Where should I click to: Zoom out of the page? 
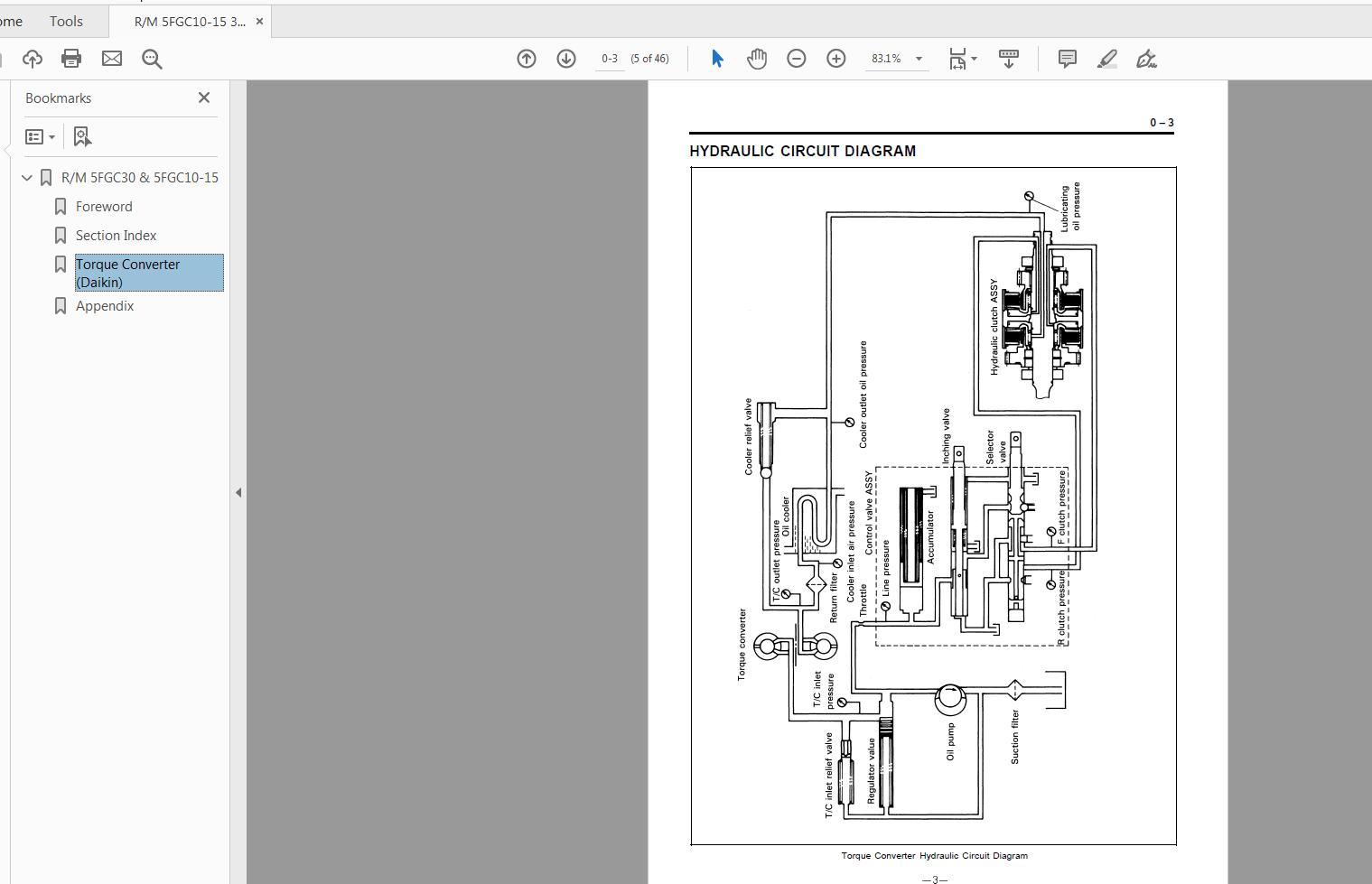click(x=796, y=58)
